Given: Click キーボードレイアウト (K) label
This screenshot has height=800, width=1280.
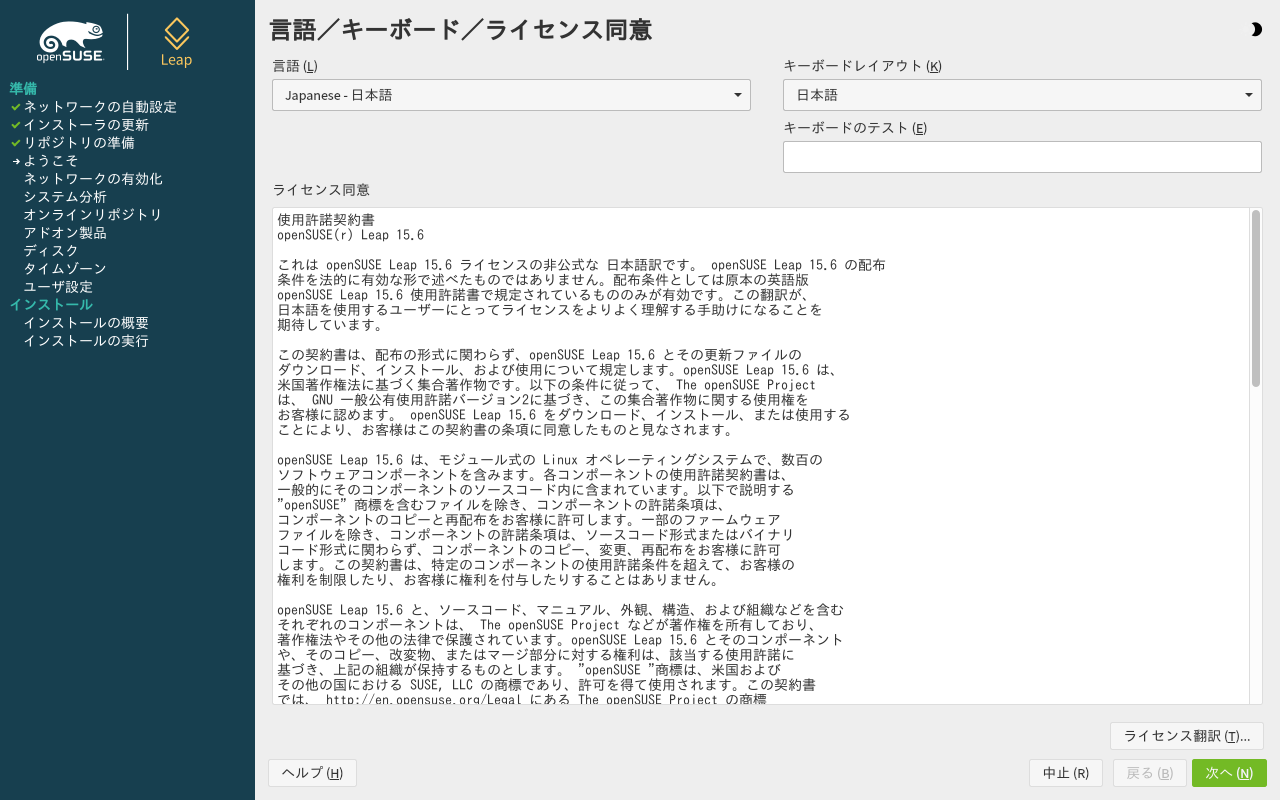Looking at the screenshot, I should pos(862,66).
